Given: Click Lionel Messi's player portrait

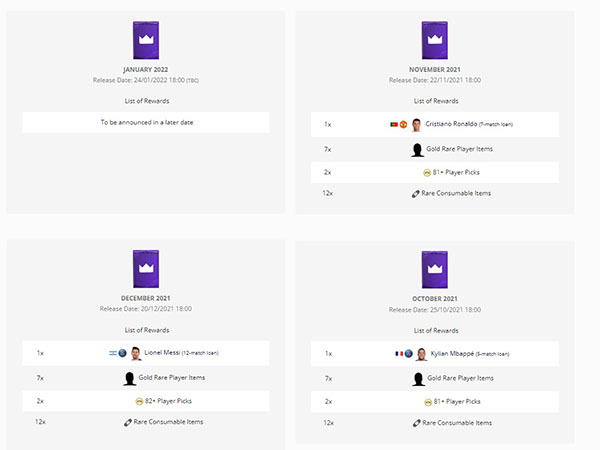Looking at the screenshot, I should [x=135, y=353].
